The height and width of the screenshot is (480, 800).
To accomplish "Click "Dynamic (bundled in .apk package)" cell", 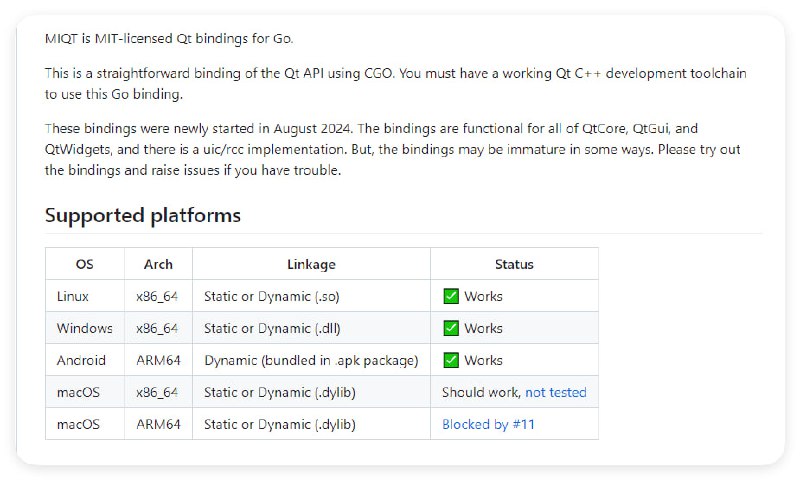I will point(311,360).
